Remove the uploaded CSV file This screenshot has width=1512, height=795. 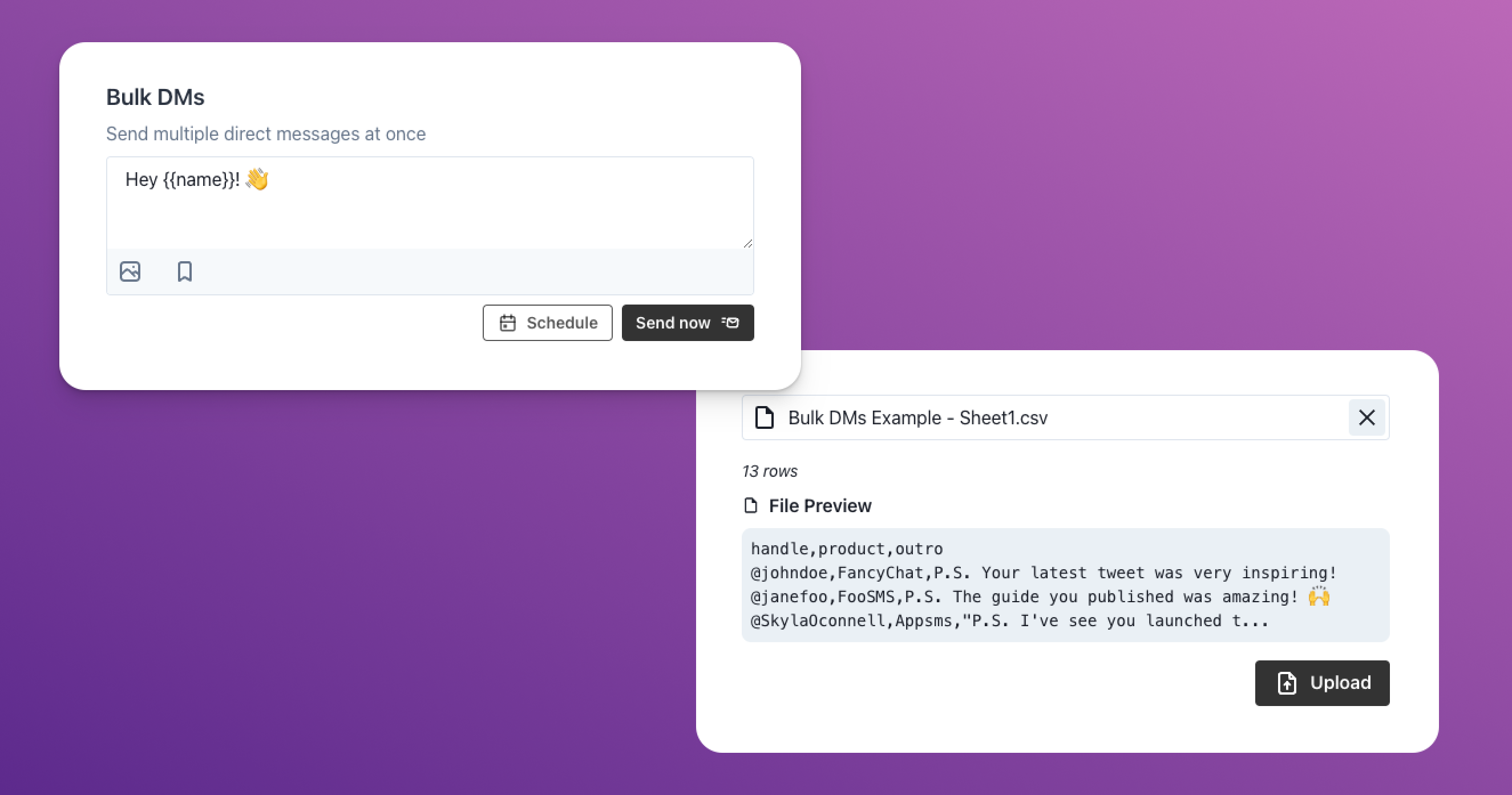tap(1367, 417)
